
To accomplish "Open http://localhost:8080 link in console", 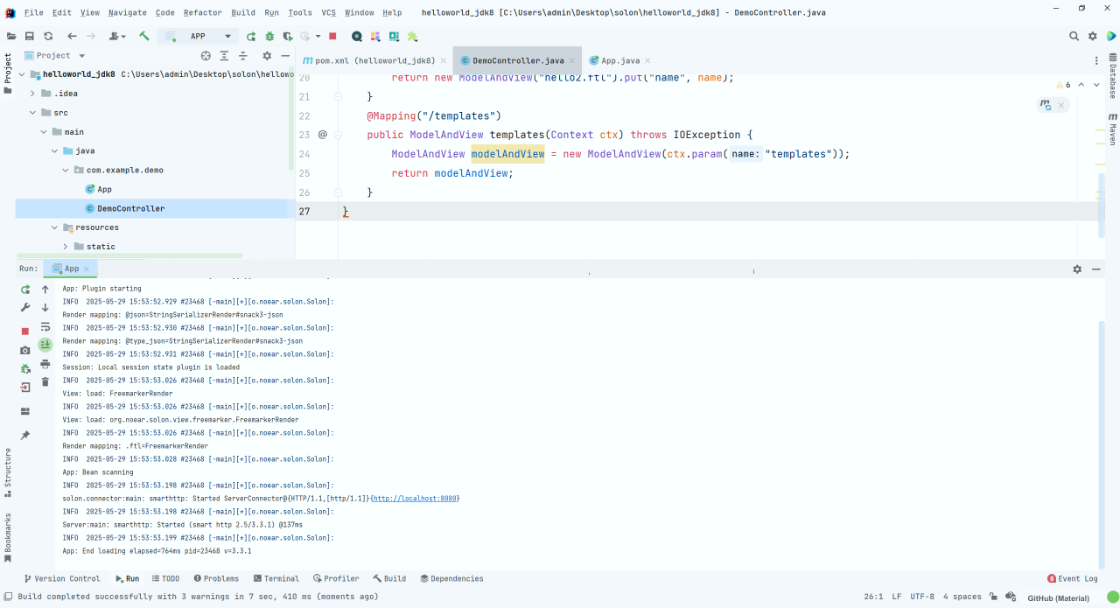I will pos(414,499).
